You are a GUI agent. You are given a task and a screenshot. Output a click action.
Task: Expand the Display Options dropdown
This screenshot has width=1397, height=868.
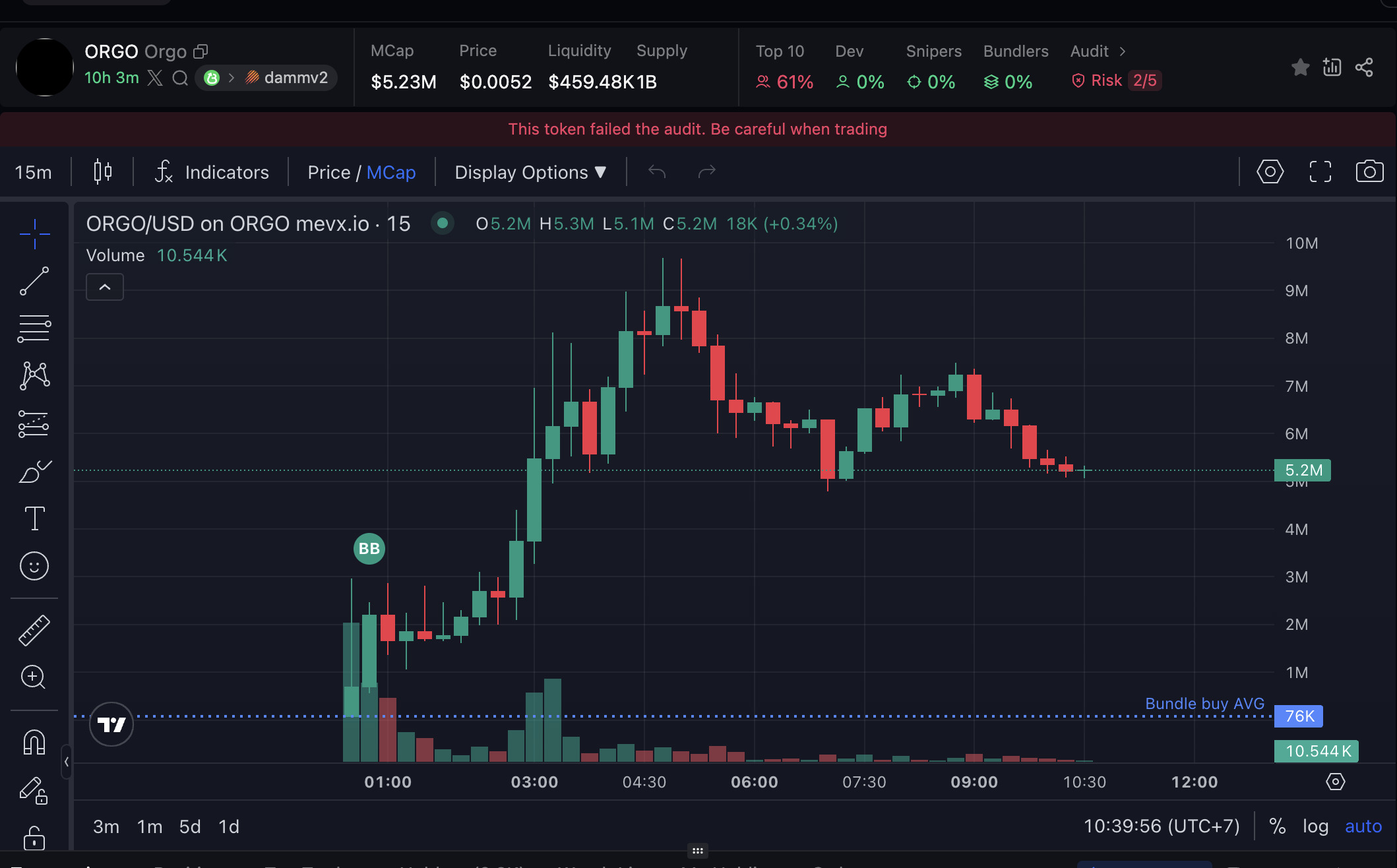(x=530, y=172)
